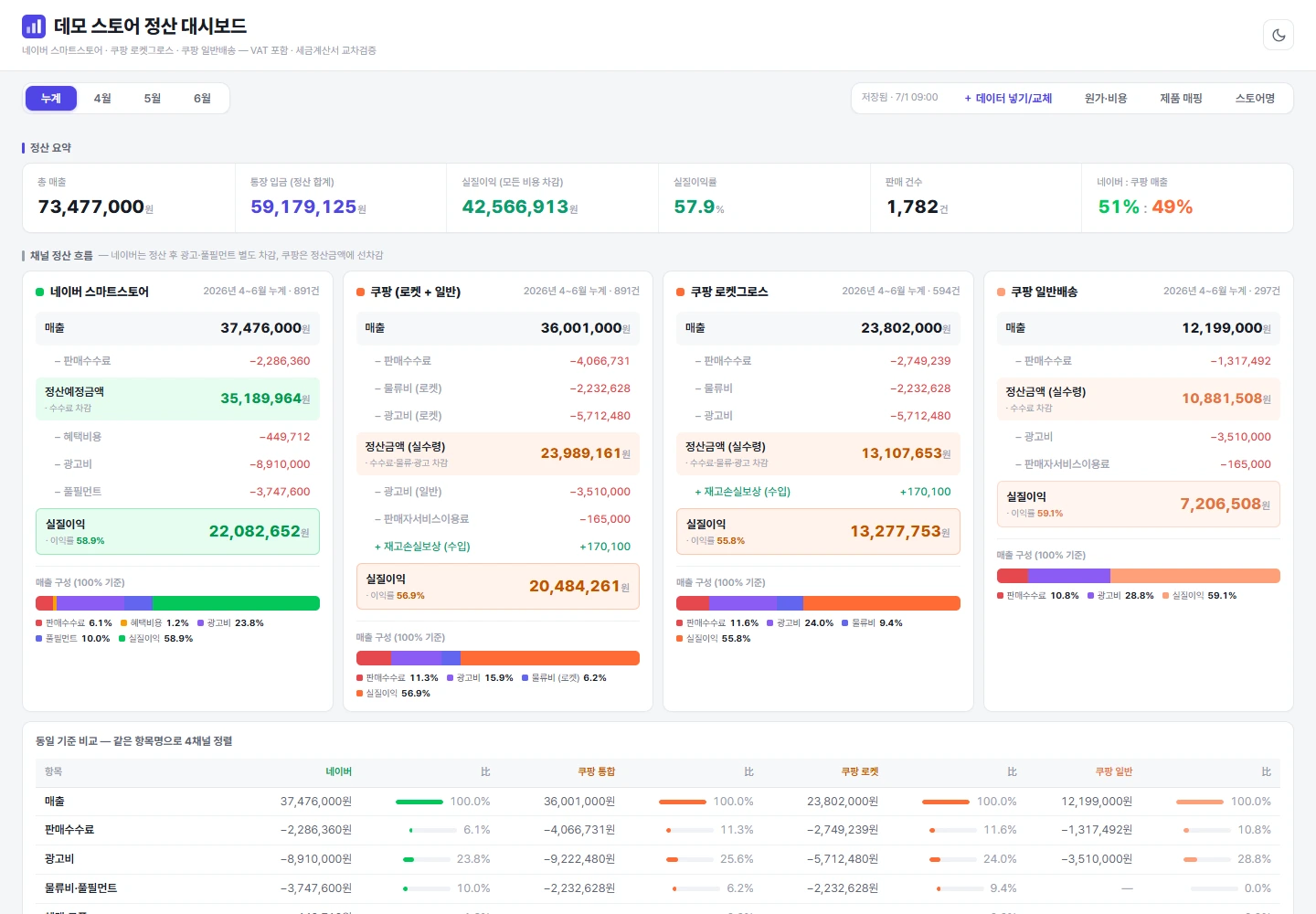Toggle dark mode with the moon button
Image resolution: width=1316 pixels, height=914 pixels.
click(1279, 36)
